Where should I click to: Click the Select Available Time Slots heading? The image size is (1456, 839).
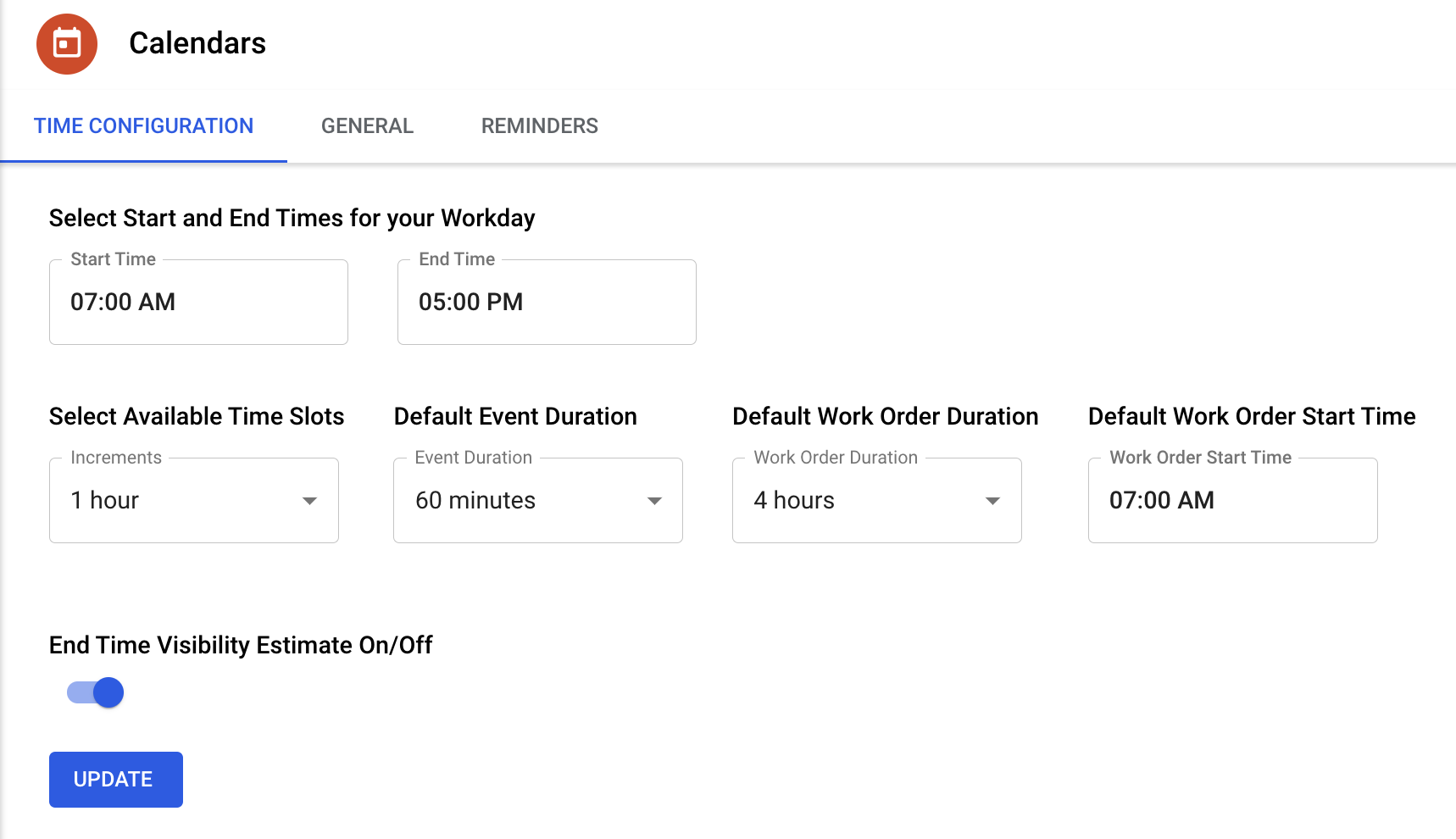(x=197, y=416)
